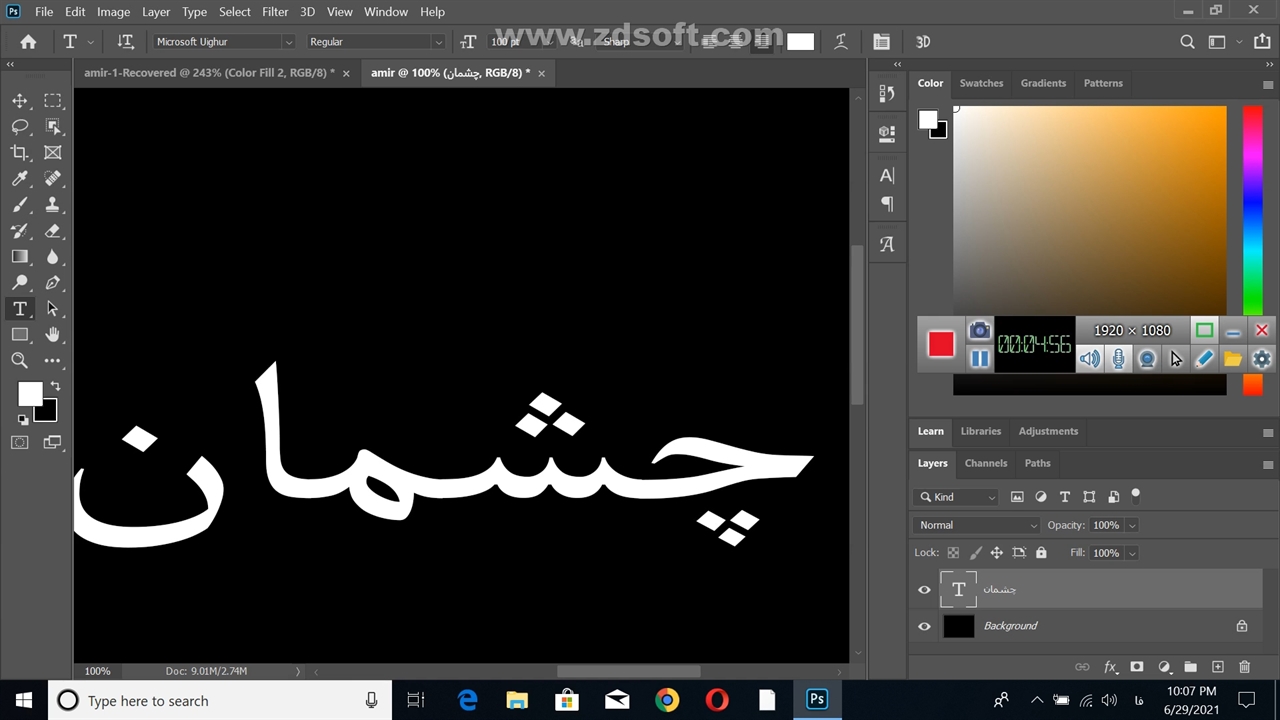Toggle visibility of the text layer
The image size is (1280, 720).
pyautogui.click(x=924, y=590)
